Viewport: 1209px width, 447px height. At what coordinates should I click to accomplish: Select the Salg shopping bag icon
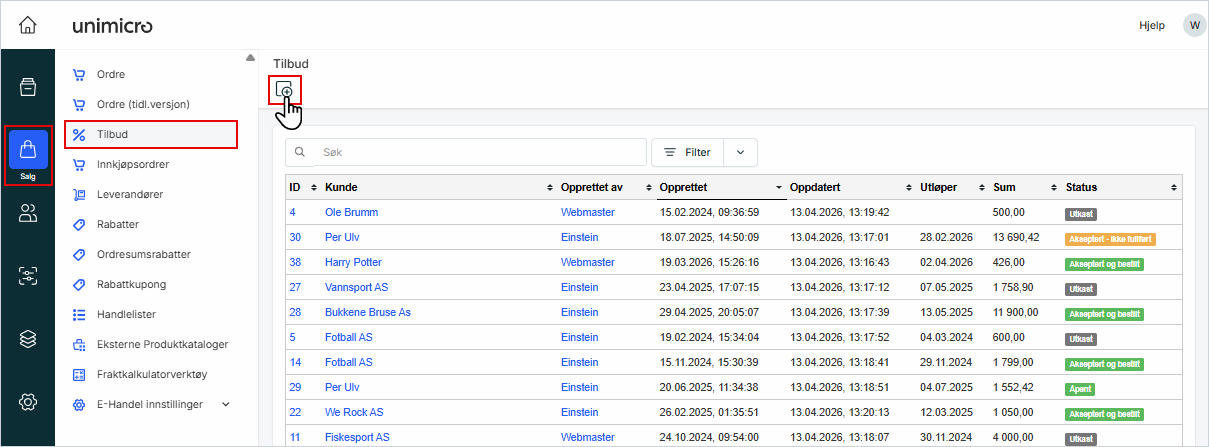(x=28, y=150)
